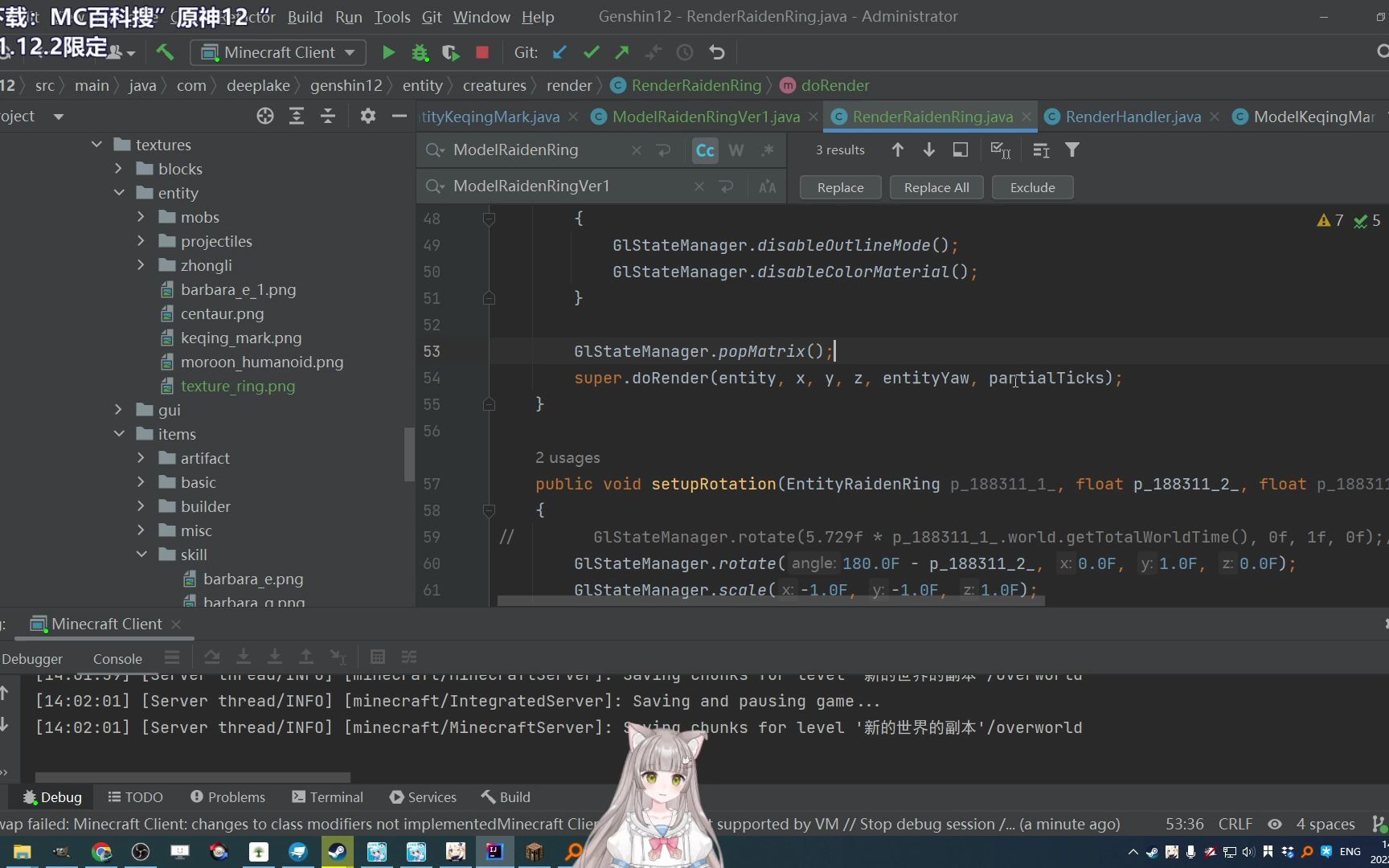The height and width of the screenshot is (868, 1389).
Task: Select opened file in Project tree
Action: pos(265,117)
